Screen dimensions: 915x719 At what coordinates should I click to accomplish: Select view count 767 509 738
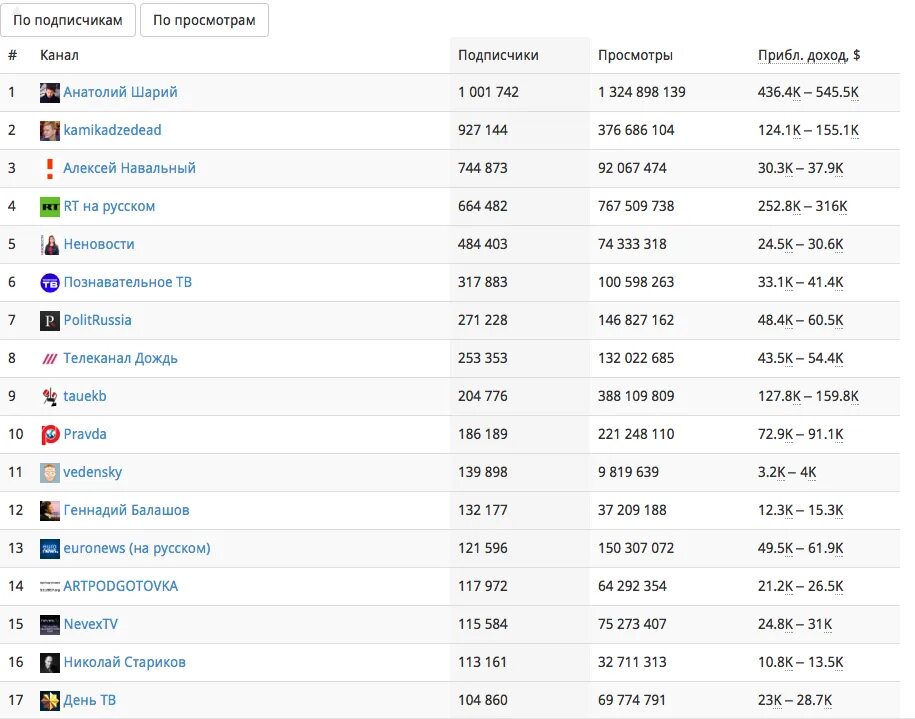(635, 206)
